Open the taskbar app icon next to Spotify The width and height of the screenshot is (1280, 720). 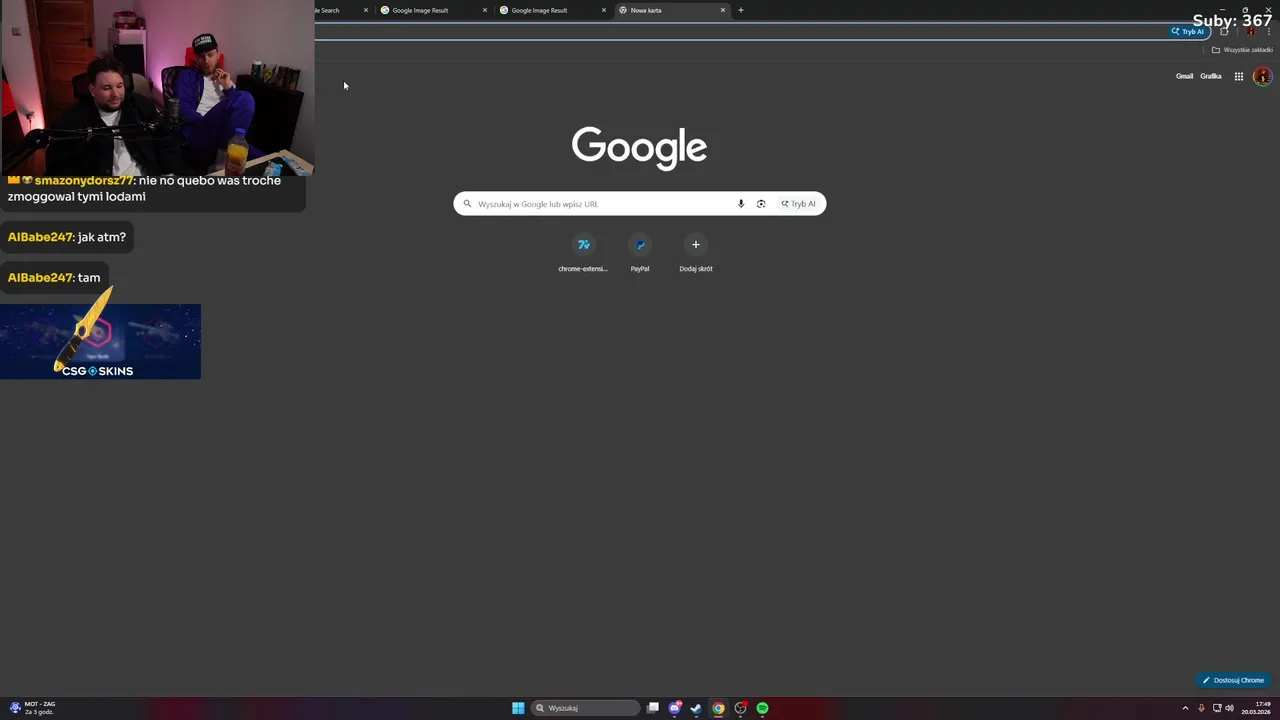coord(740,708)
